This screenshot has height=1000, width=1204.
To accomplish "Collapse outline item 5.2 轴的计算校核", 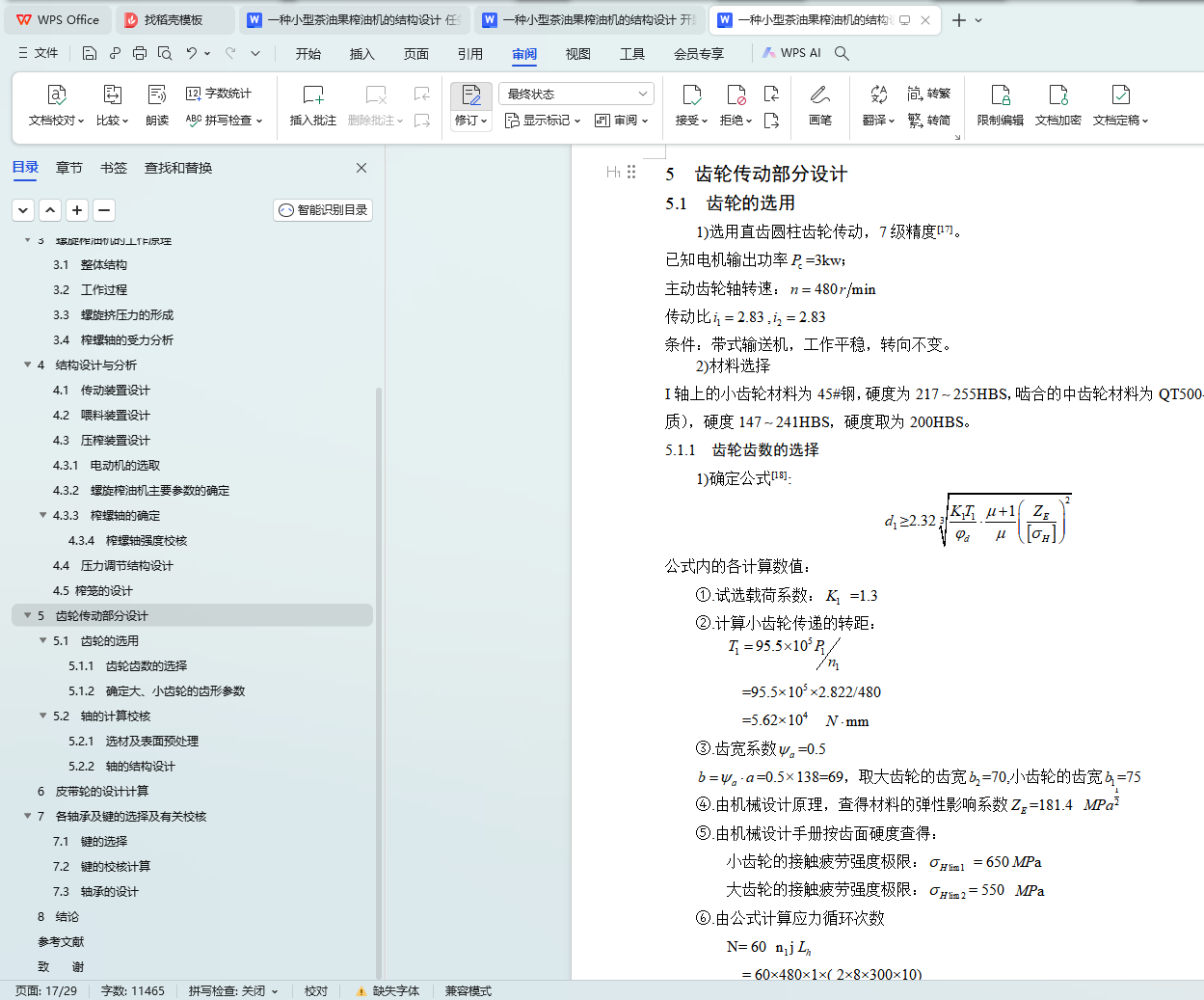I will coord(42,716).
